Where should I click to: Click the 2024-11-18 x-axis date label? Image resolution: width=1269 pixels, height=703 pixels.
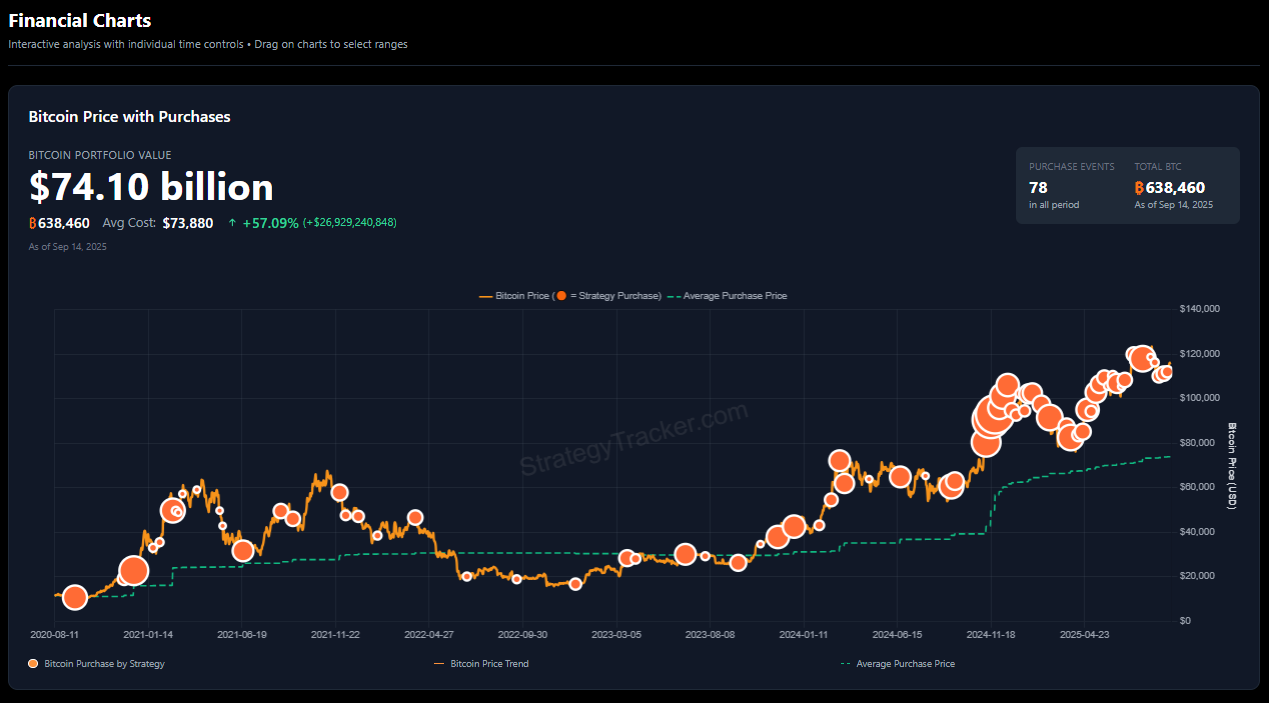pyautogui.click(x=990, y=634)
